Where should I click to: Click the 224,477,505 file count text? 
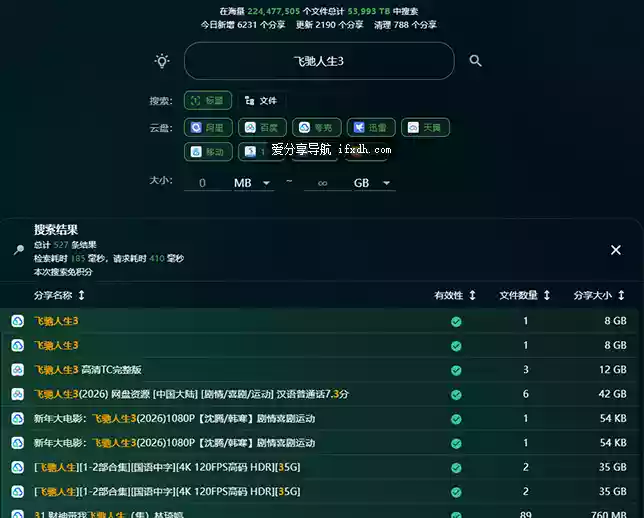pos(274,11)
